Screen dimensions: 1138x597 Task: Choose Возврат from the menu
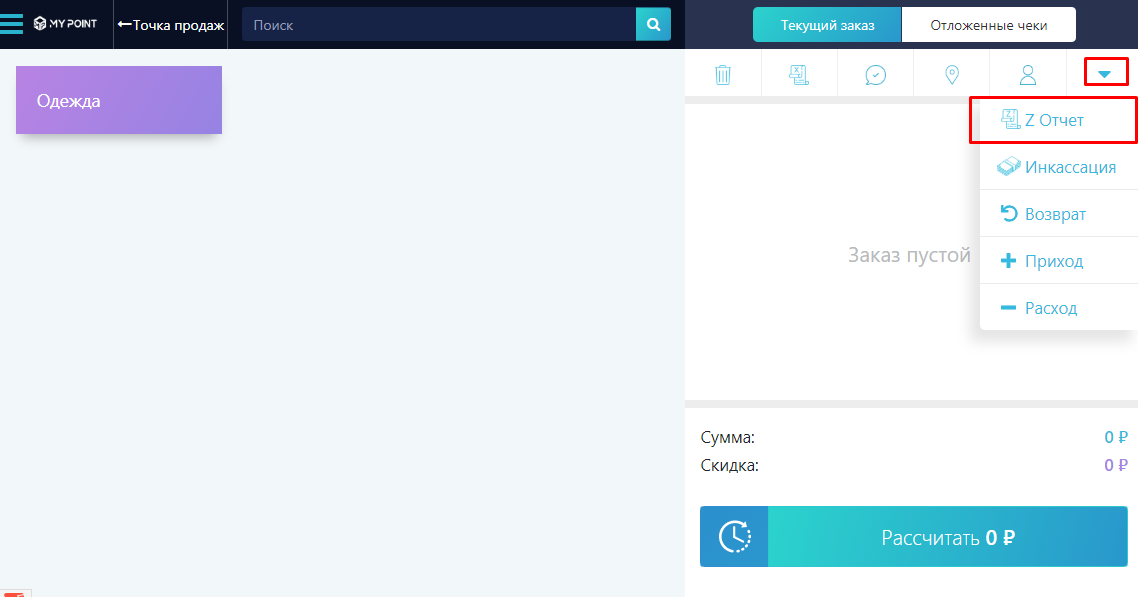coord(1059,214)
